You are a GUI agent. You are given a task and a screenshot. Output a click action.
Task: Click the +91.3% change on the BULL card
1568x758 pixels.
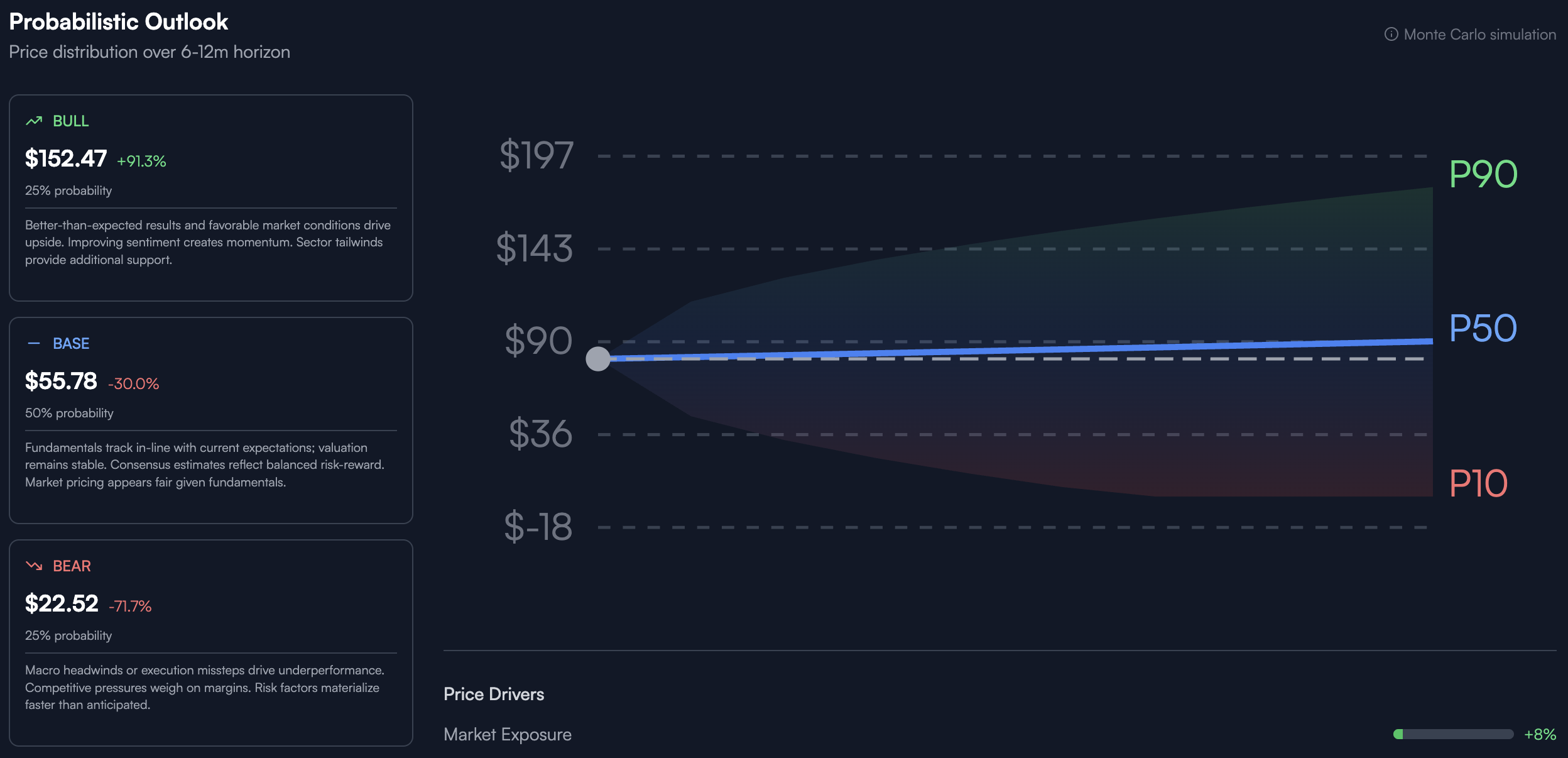[141, 161]
